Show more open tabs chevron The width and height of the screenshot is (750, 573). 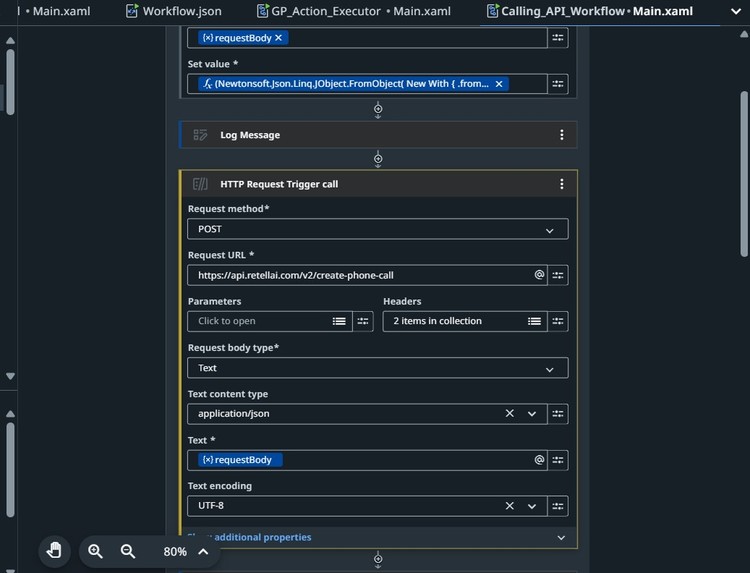736,11
